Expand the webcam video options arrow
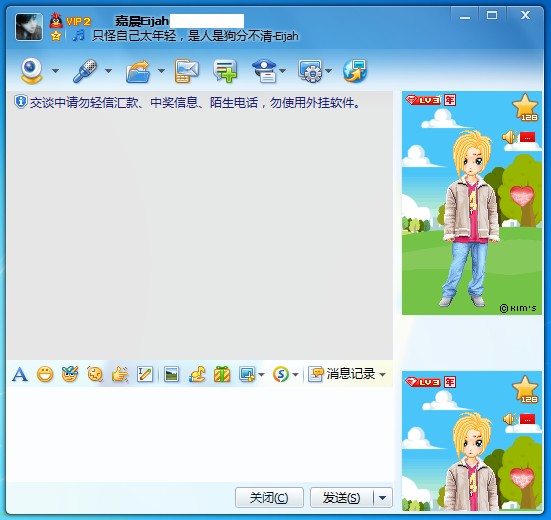551x520 pixels. point(56,71)
